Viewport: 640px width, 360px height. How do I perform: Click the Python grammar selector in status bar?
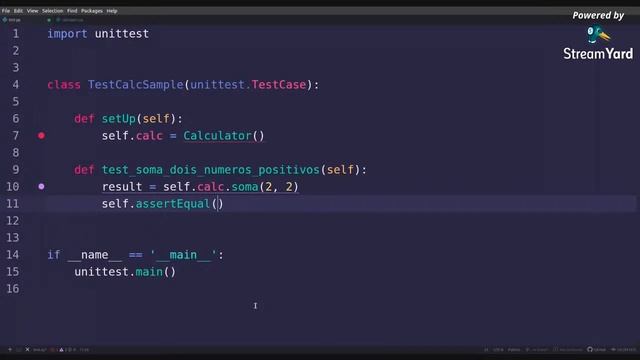514,349
